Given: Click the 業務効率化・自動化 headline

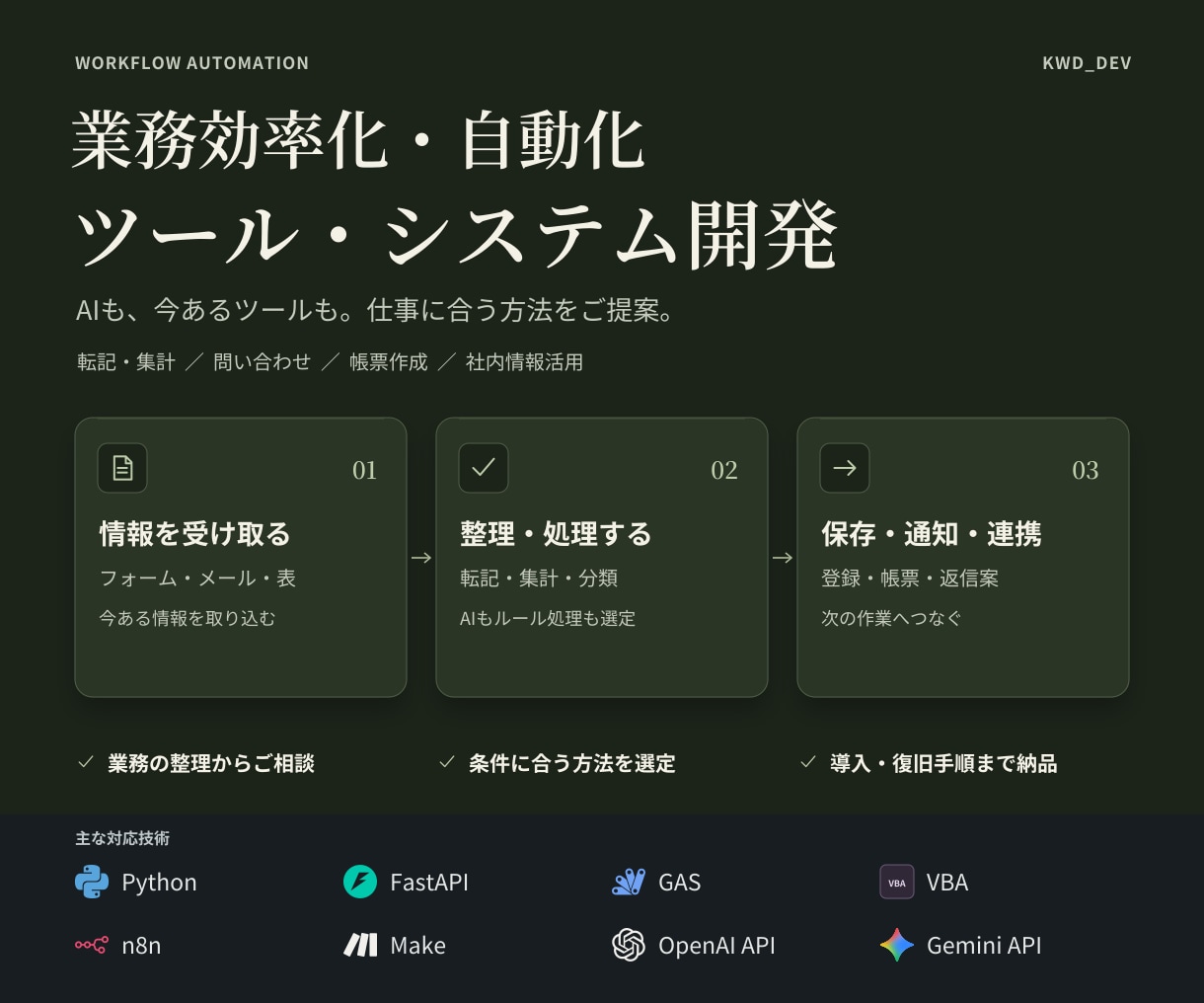Looking at the screenshot, I should (x=358, y=140).
